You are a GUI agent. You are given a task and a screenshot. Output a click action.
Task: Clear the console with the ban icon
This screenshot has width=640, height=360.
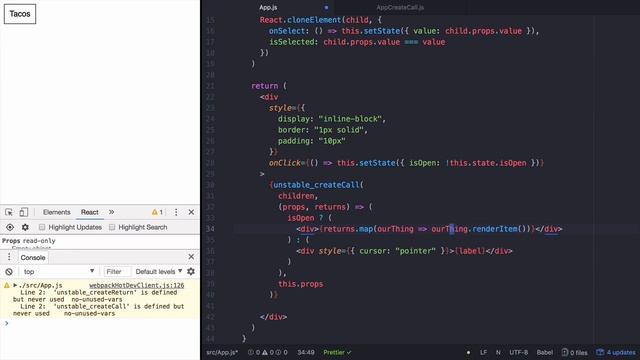coord(9,271)
